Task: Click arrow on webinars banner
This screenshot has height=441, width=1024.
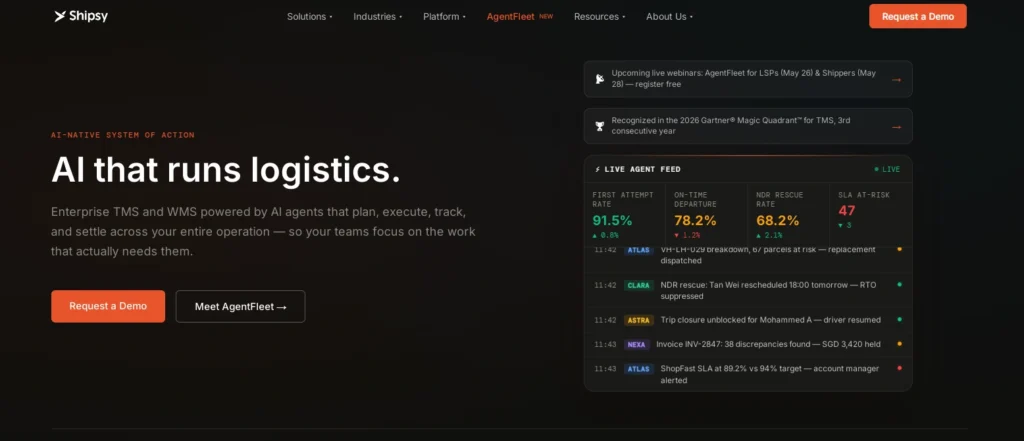Action: tap(896, 79)
